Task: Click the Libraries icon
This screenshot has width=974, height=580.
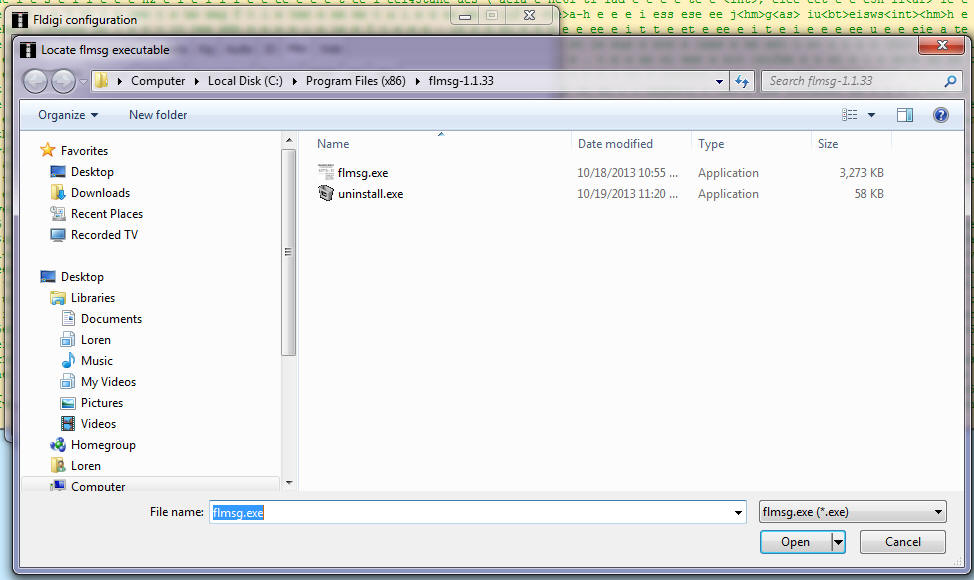Action: click(x=58, y=298)
